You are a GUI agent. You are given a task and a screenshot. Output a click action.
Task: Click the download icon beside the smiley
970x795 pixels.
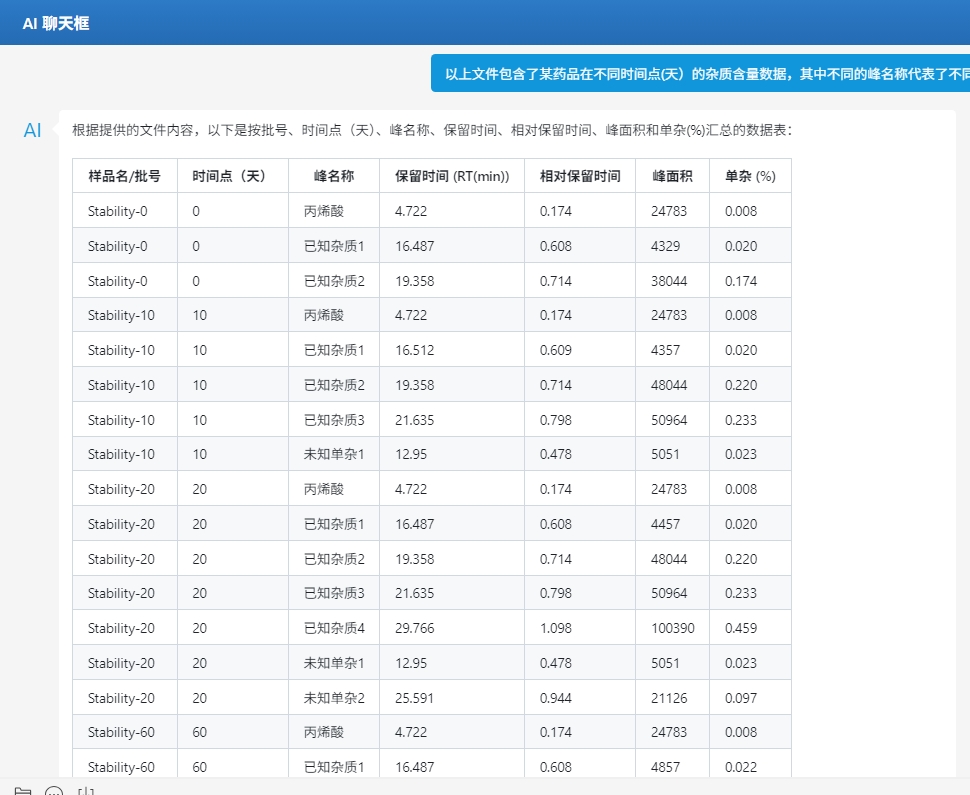pyautogui.click(x=86, y=790)
